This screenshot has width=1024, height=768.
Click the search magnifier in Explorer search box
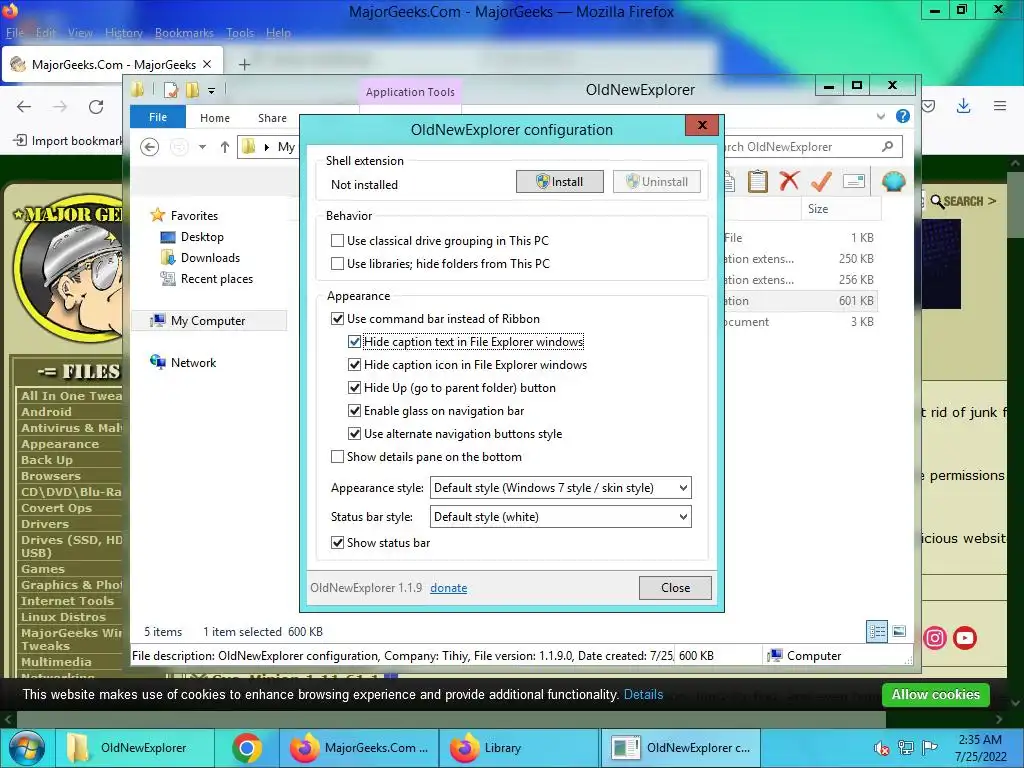pos(888,146)
